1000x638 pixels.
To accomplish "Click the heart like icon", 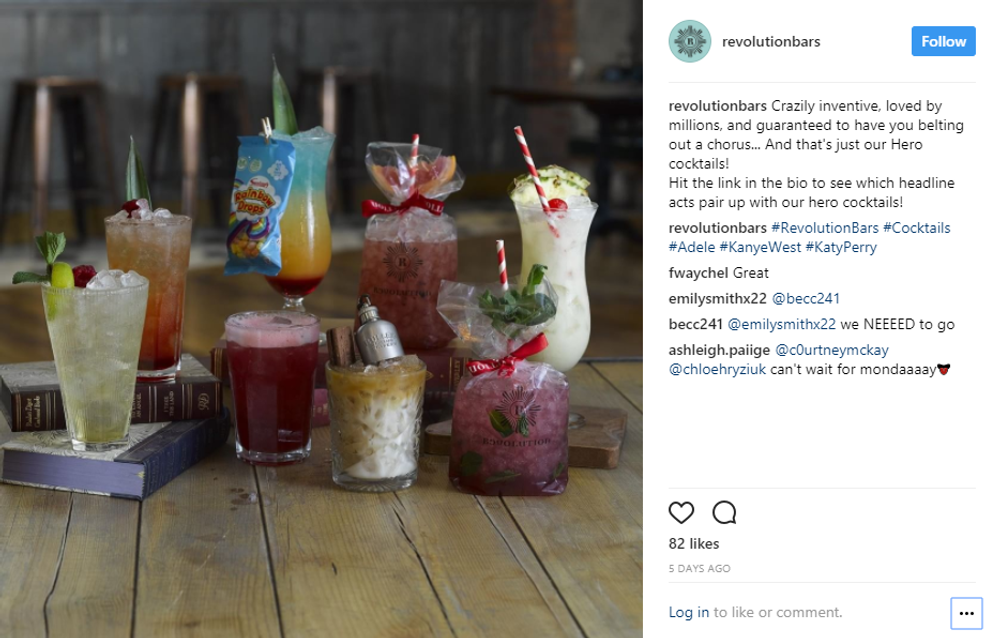I will pyautogui.click(x=681, y=512).
